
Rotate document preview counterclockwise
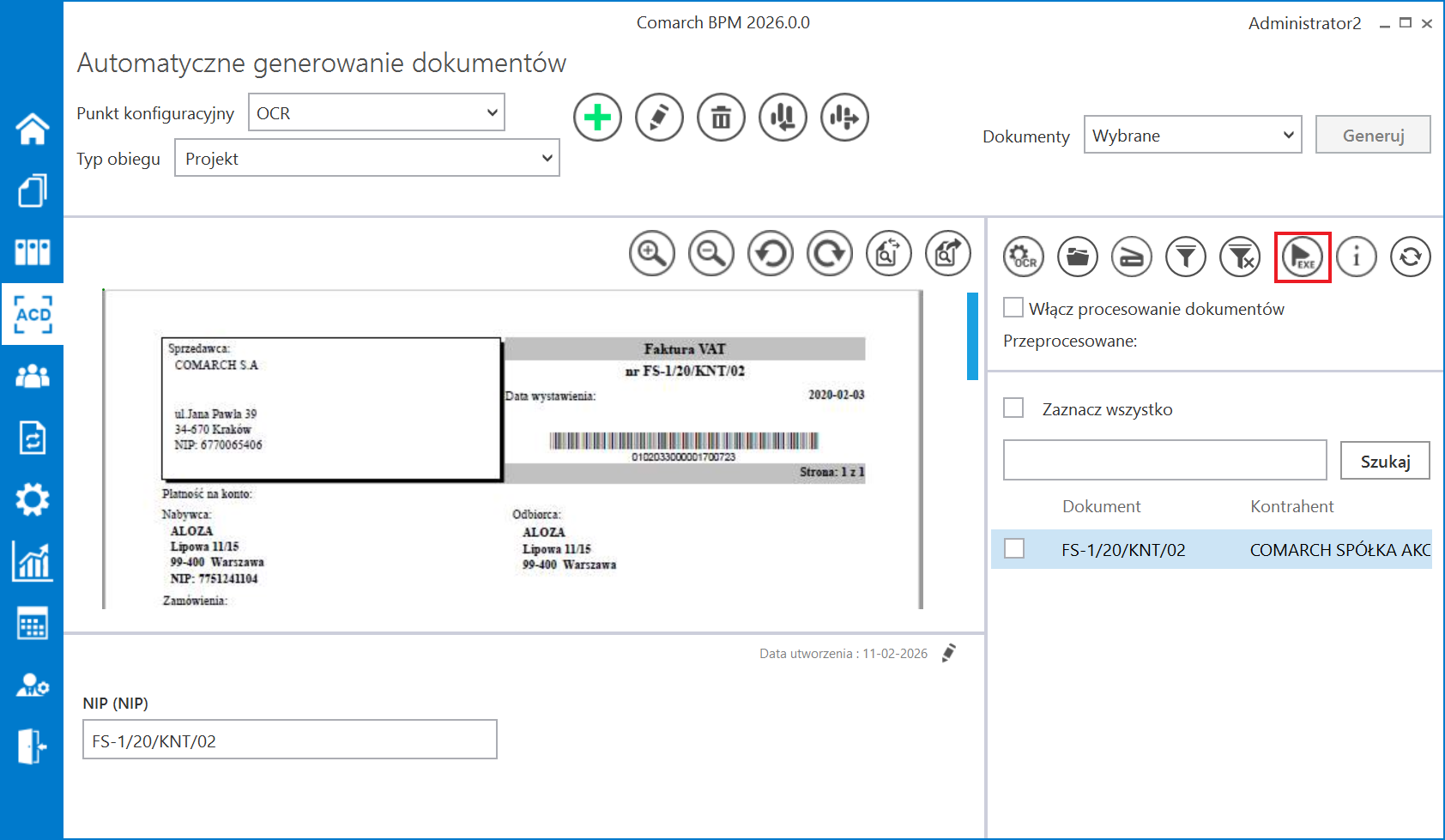[x=771, y=253]
